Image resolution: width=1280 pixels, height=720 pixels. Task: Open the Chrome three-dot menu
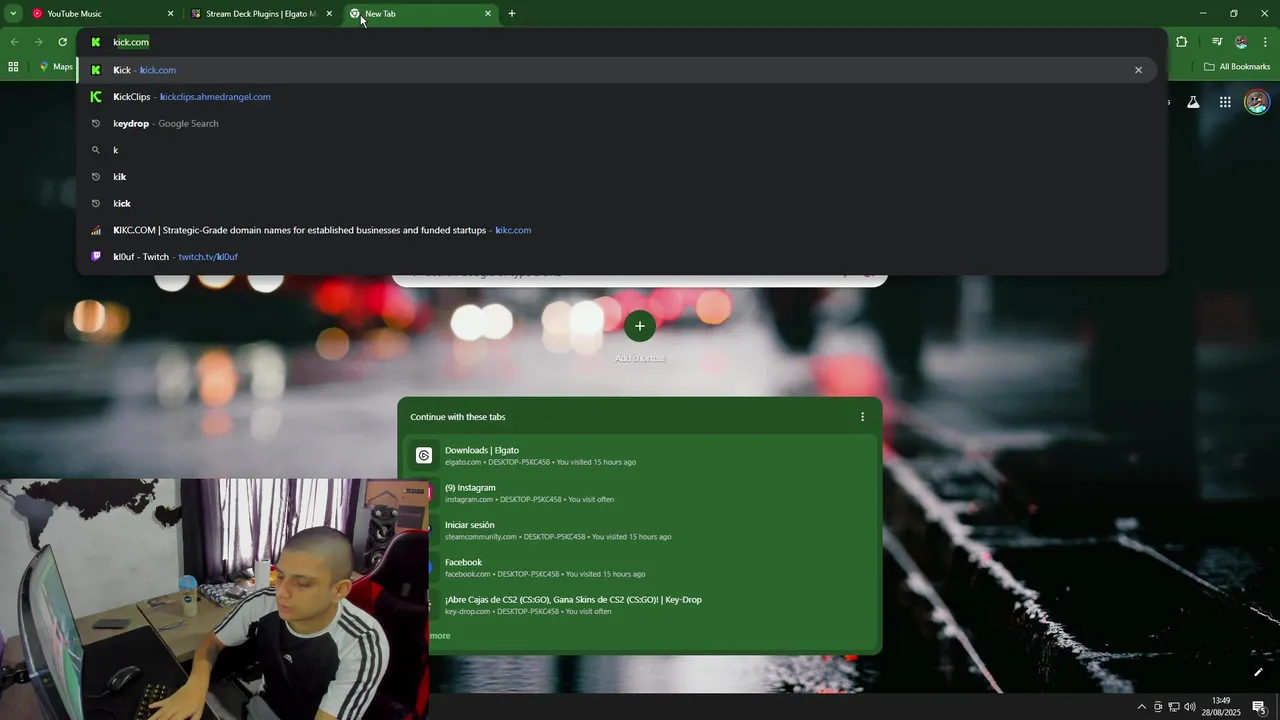pyautogui.click(x=1266, y=42)
